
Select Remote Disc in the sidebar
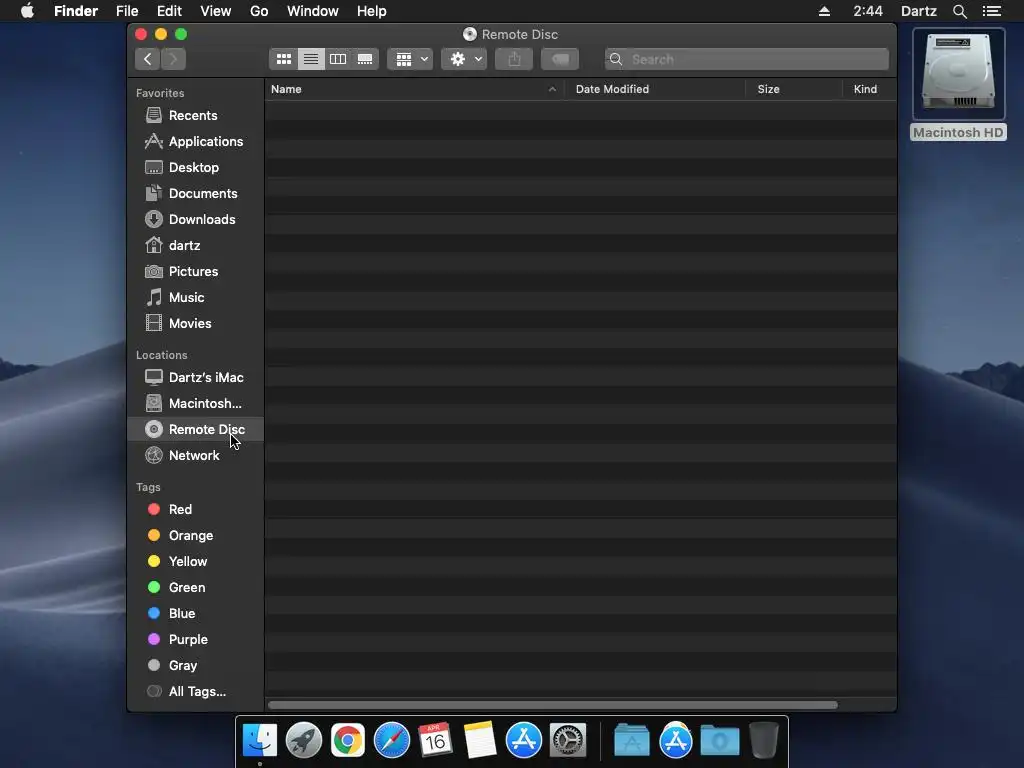195,430
